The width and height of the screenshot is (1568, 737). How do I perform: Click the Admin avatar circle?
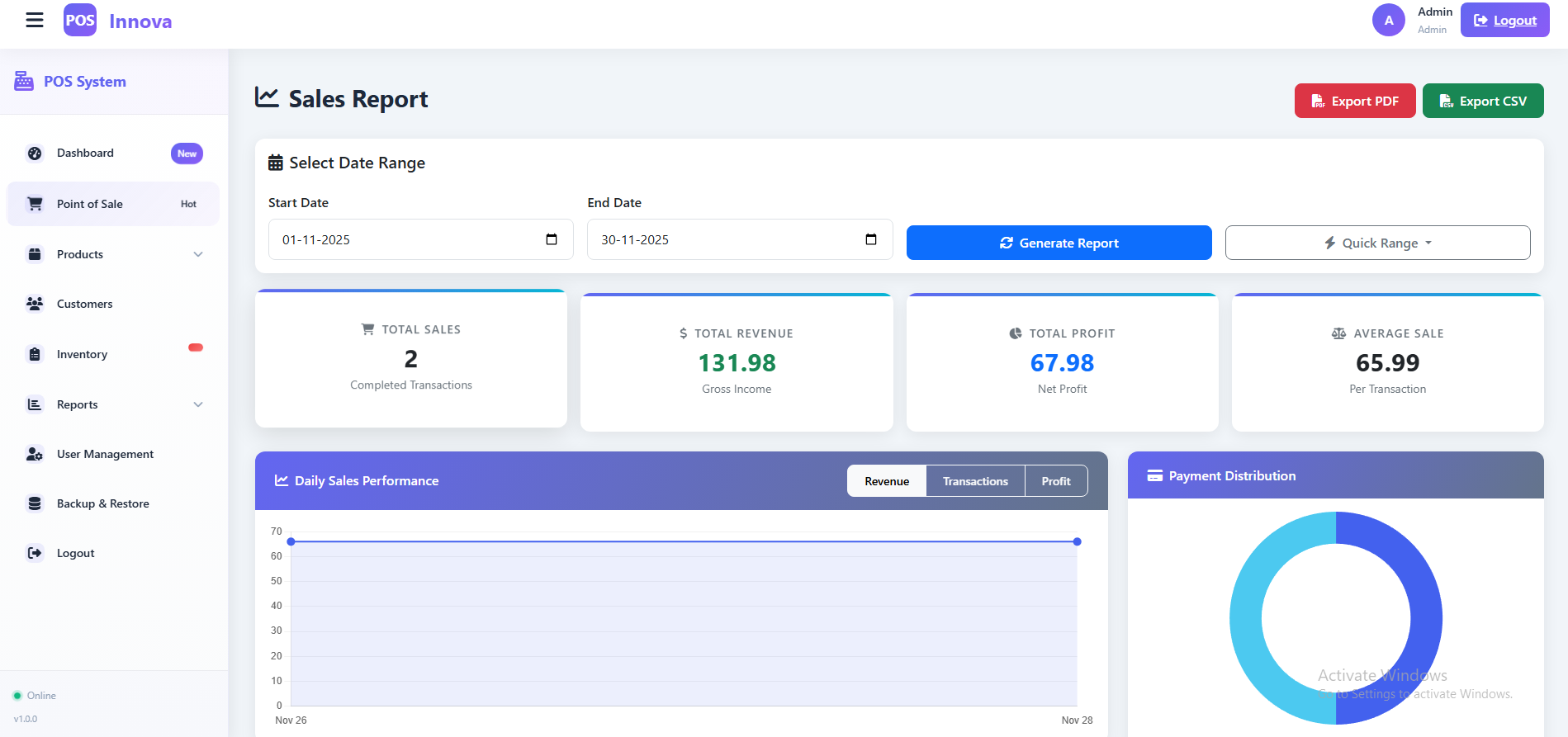1388,21
